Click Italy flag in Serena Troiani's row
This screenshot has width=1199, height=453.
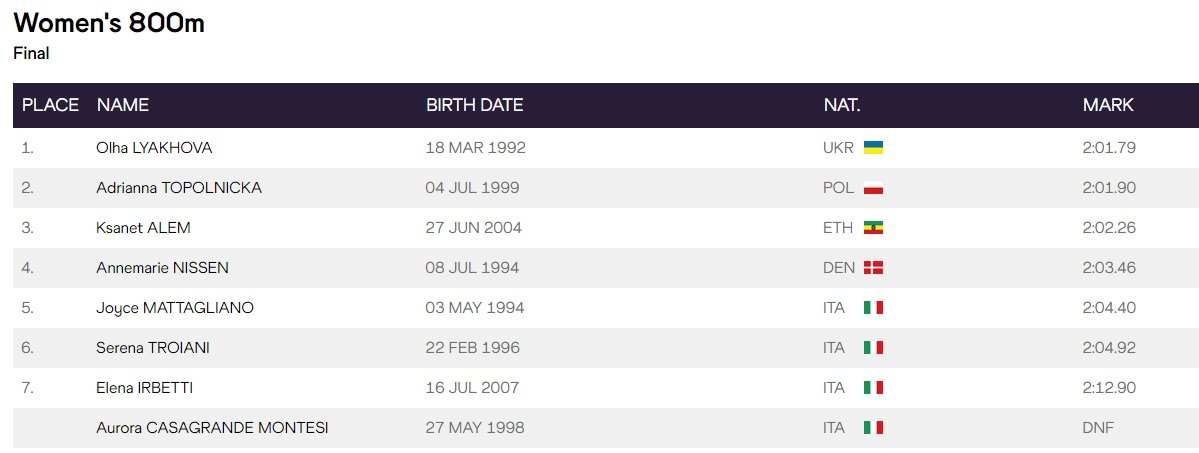pos(873,348)
